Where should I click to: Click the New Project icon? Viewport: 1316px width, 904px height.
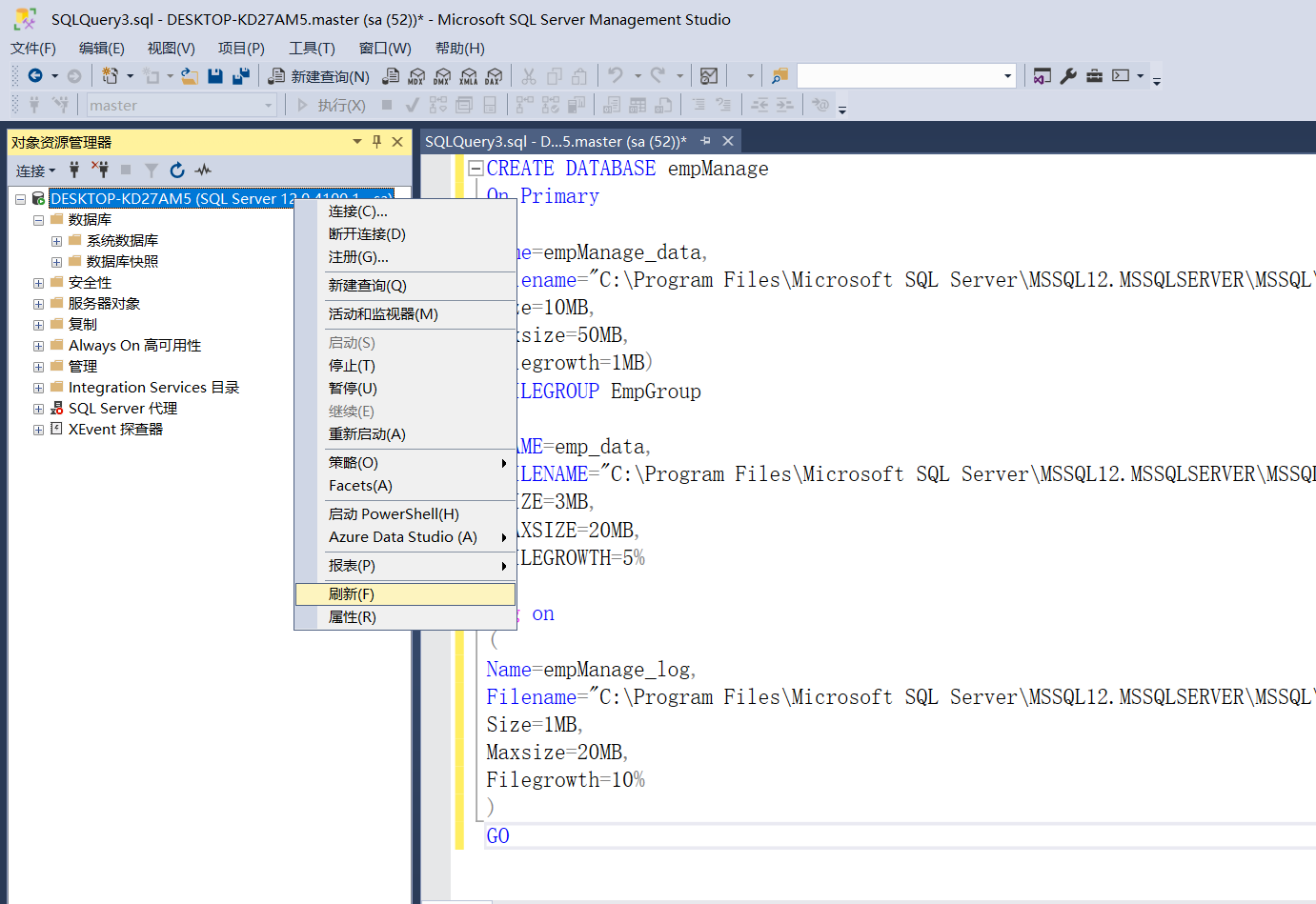tap(111, 76)
